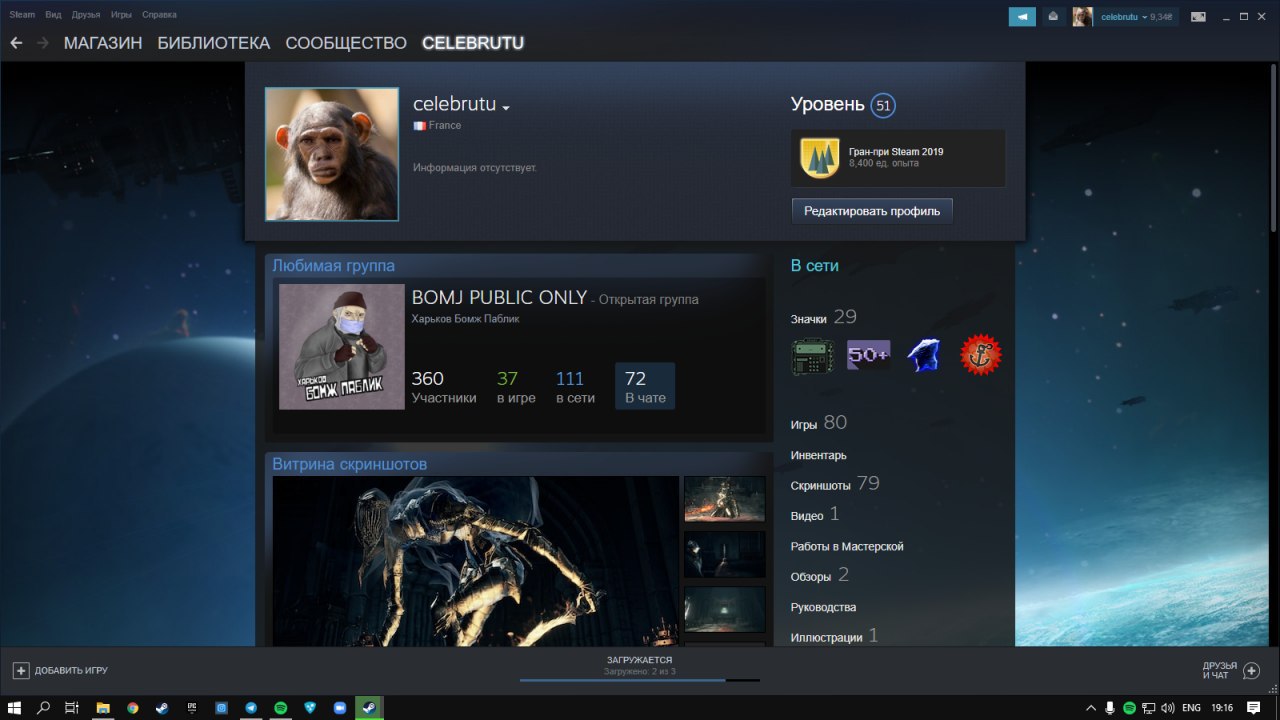
Task: Open the Steam menu
Action: tap(22, 15)
